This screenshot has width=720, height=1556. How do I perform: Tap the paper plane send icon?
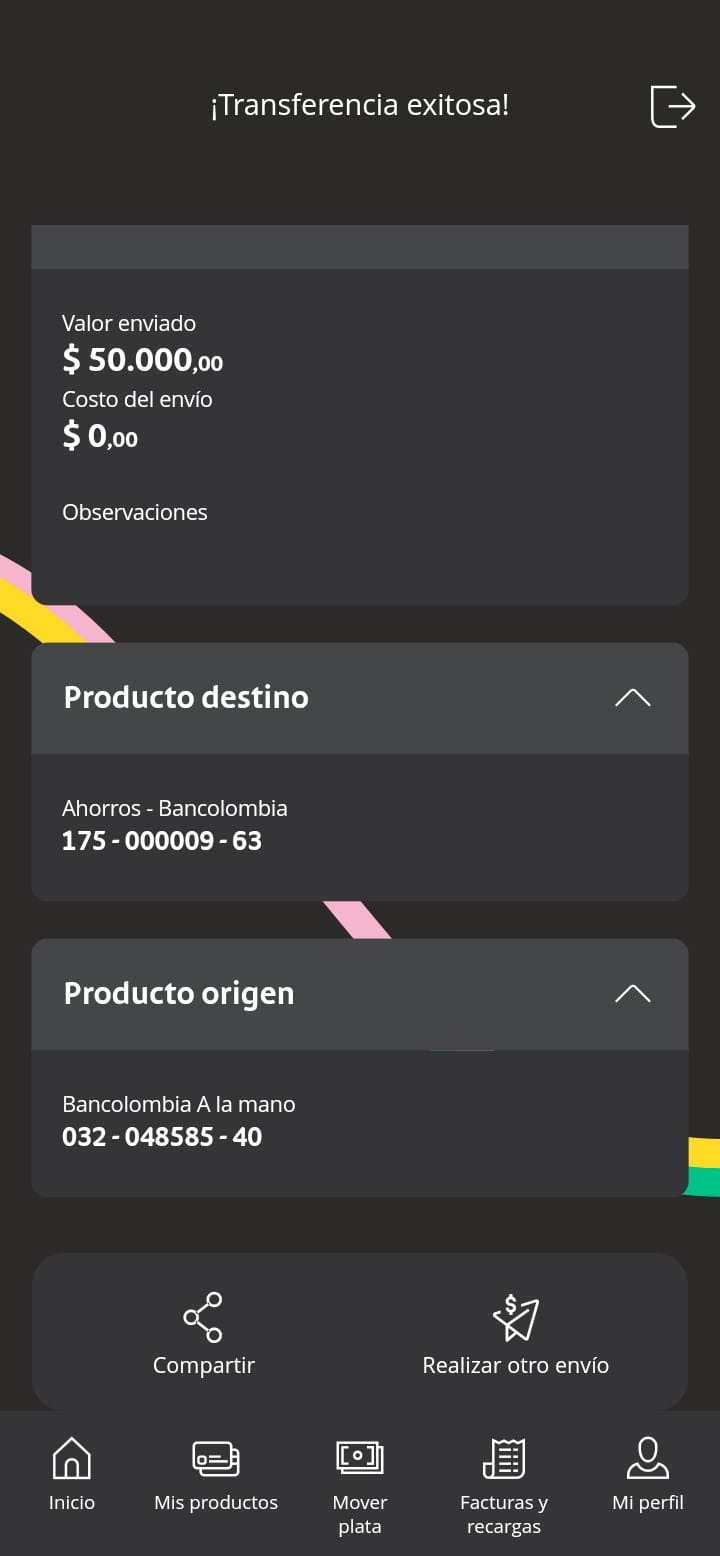pyautogui.click(x=516, y=1317)
